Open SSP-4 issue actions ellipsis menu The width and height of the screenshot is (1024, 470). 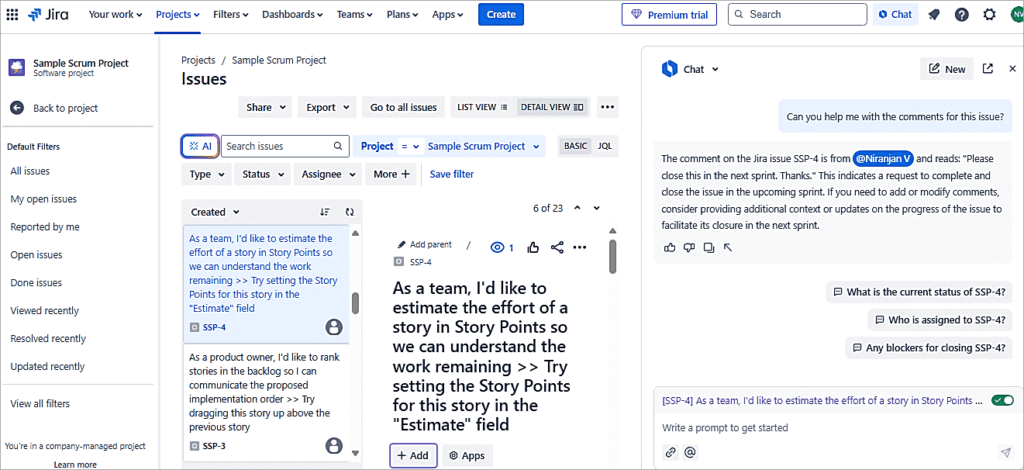[x=579, y=247]
